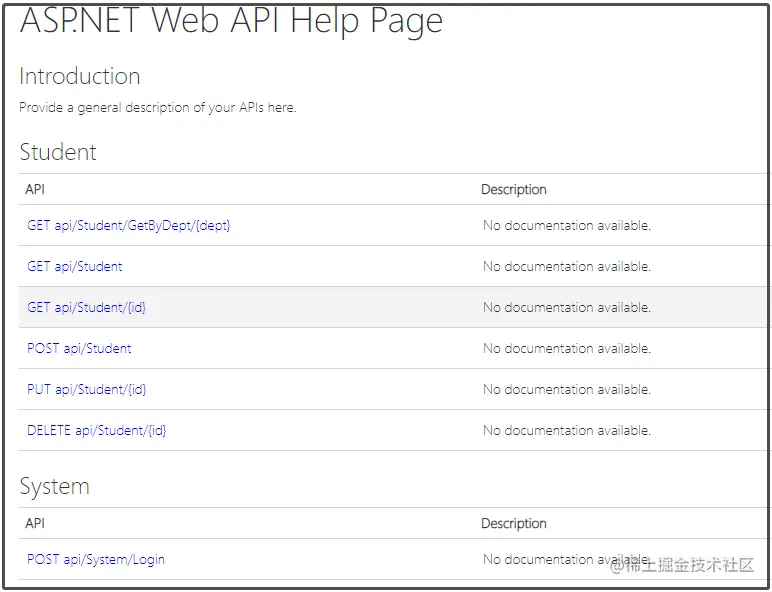Viewport: 772px width, 592px height.
Task: Open GET api/Student/{id} documentation link
Action: pos(87,307)
